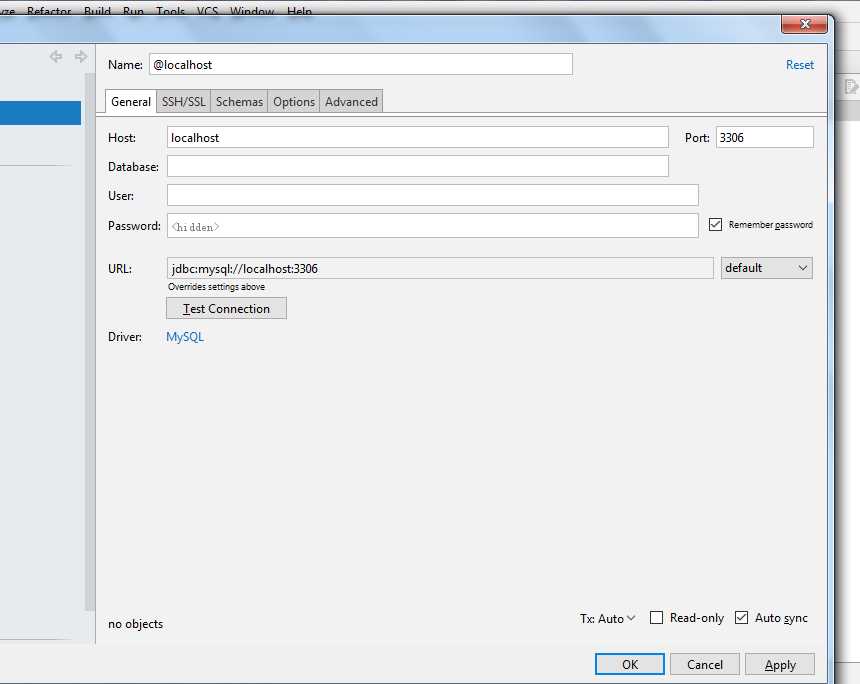860x684 pixels.
Task: Close the data source dialog
Action: point(805,24)
